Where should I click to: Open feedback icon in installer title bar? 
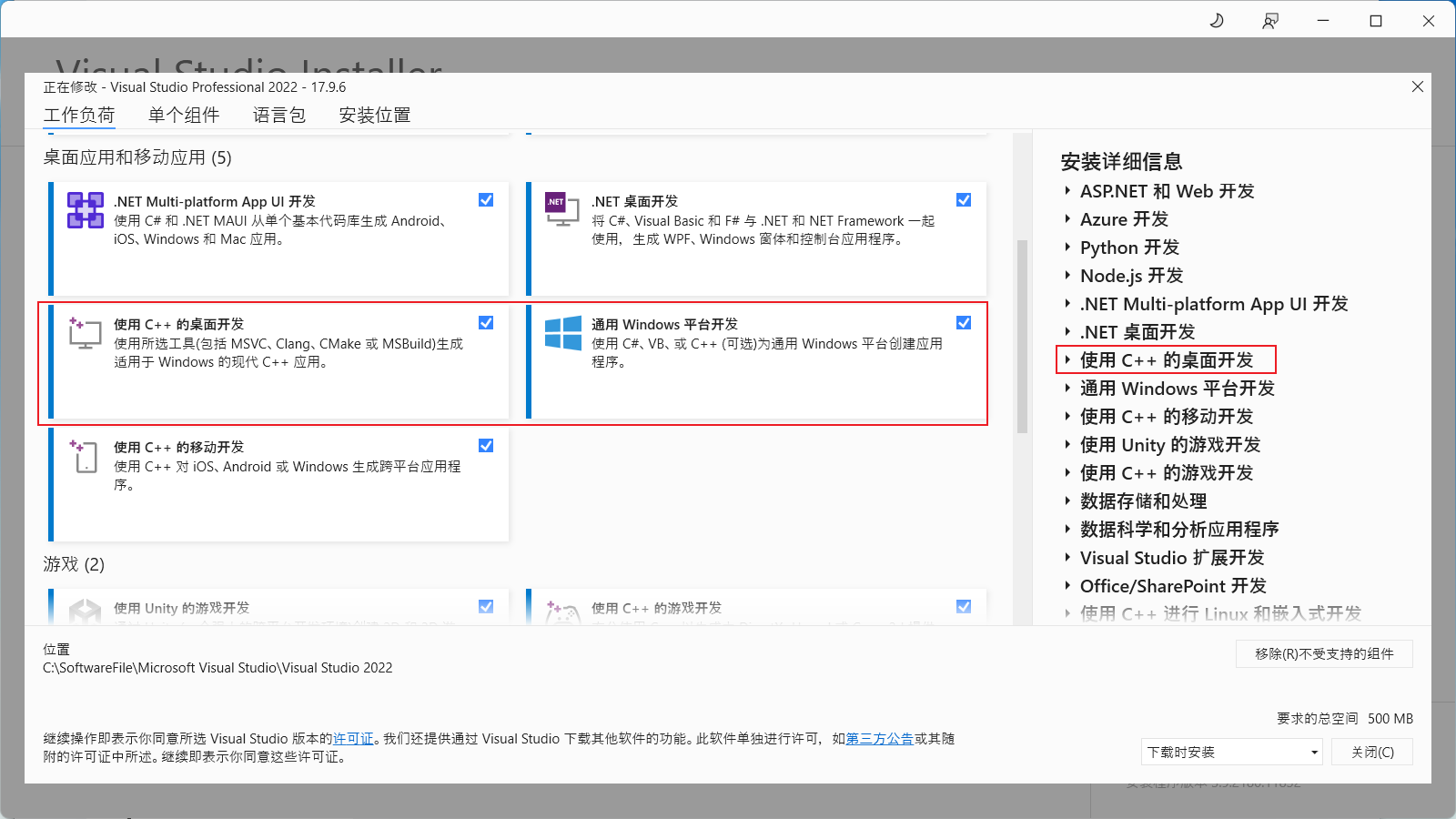[x=1270, y=20]
